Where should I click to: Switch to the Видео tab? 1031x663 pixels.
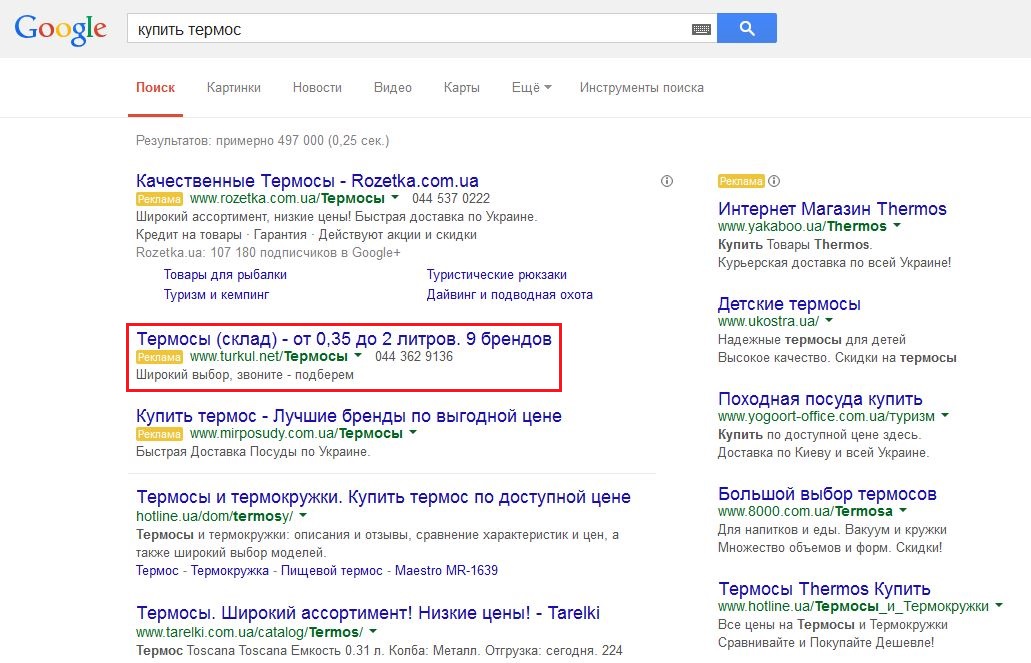[392, 87]
